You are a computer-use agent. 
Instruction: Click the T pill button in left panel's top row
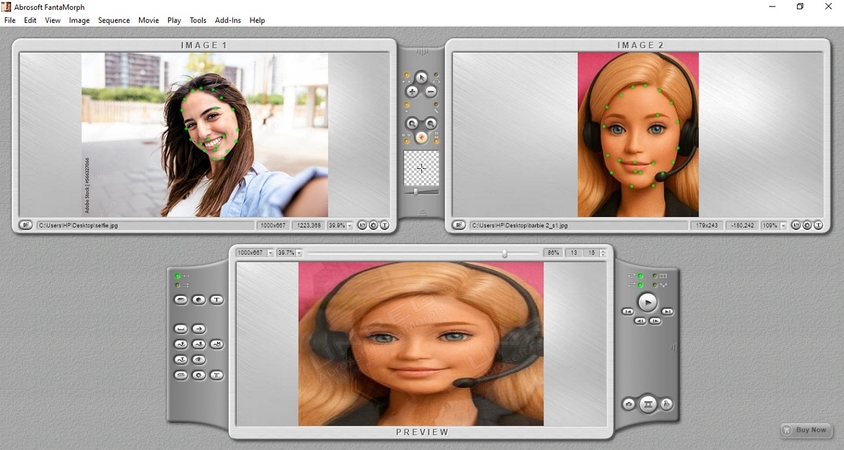tap(216, 300)
